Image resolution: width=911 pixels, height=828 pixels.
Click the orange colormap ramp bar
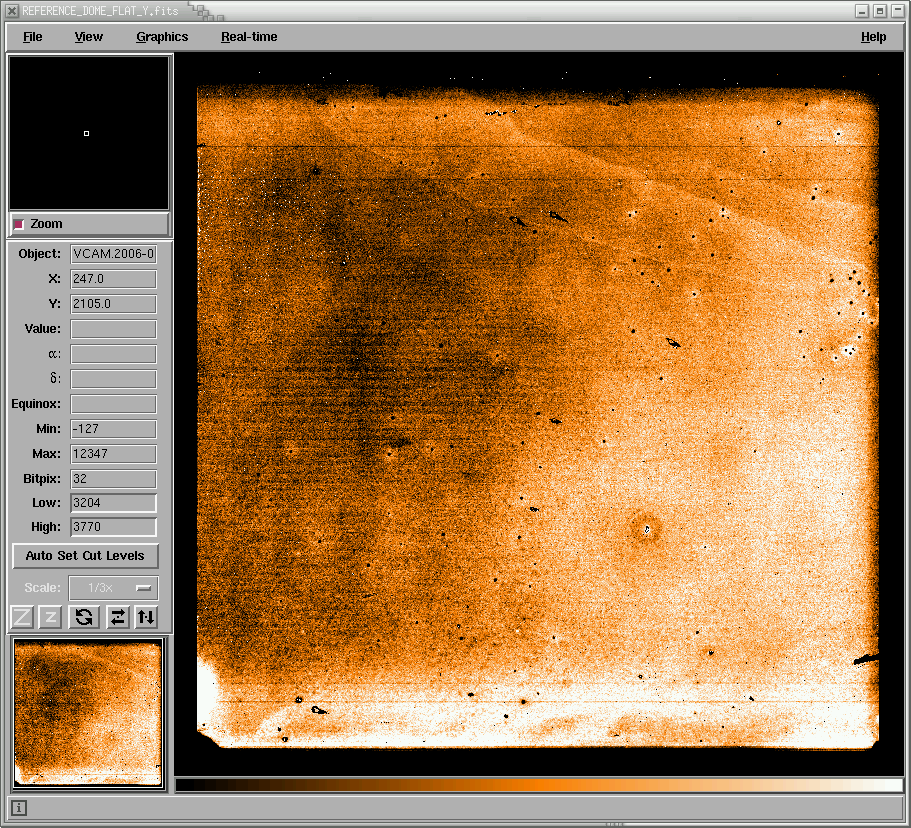coord(539,785)
